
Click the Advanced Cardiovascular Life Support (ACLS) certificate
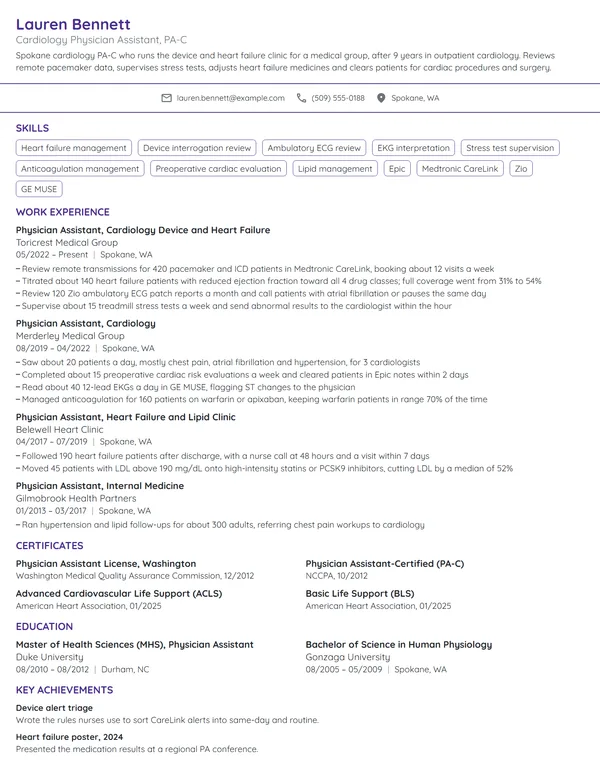(119, 593)
